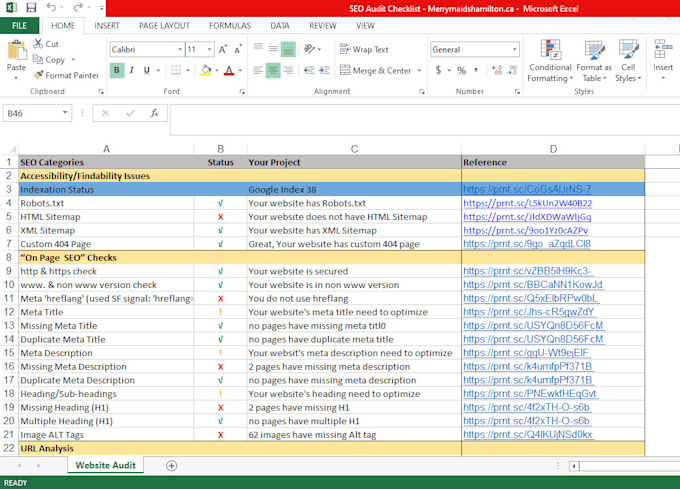
Task: Increase font size with the large A icon
Action: [x=222, y=49]
